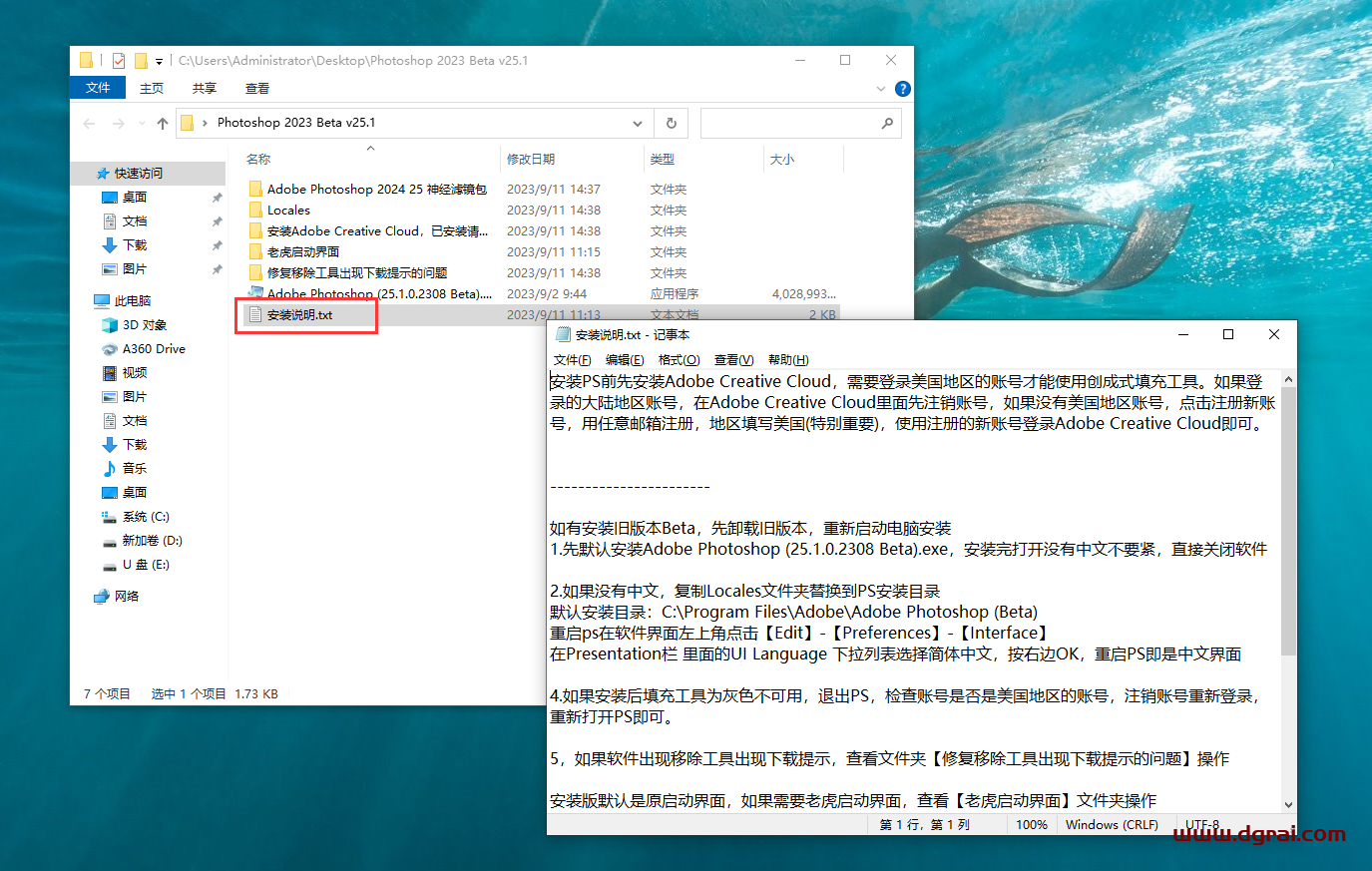Image resolution: width=1372 pixels, height=871 pixels.
Task: Open 系统 (C:) drive
Action: 146,516
